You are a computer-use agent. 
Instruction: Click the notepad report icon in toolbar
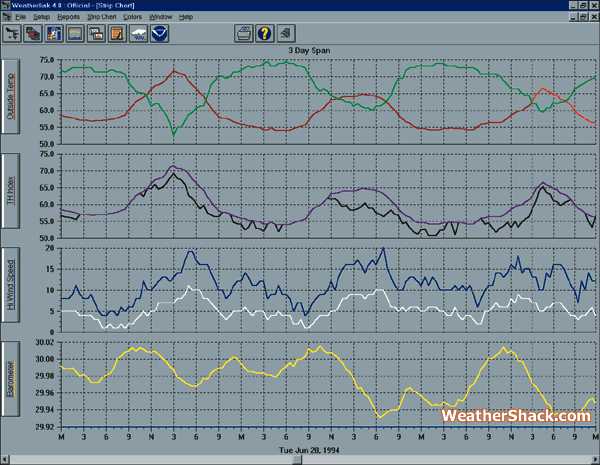[118, 35]
